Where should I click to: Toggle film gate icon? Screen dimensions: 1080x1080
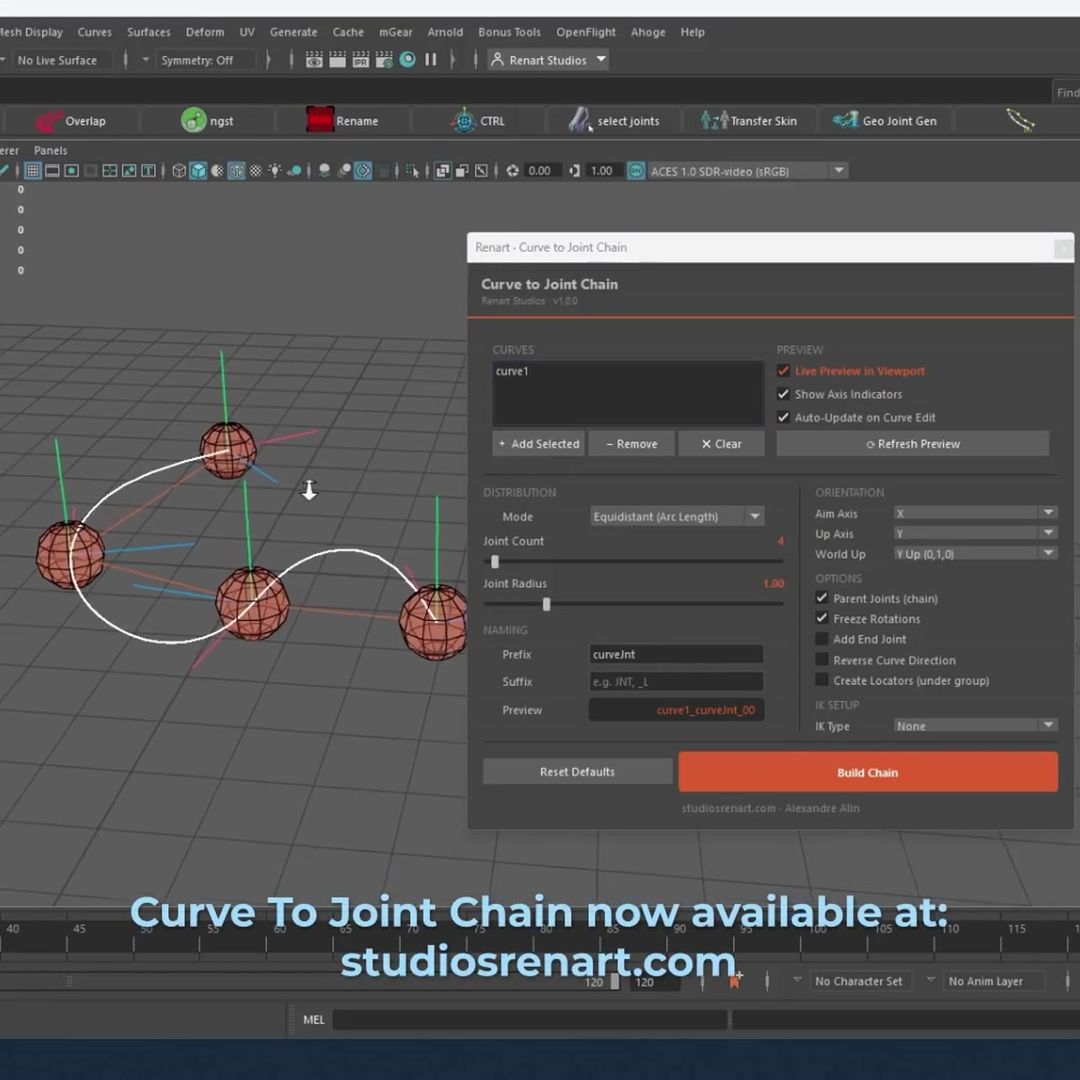[x=52, y=171]
